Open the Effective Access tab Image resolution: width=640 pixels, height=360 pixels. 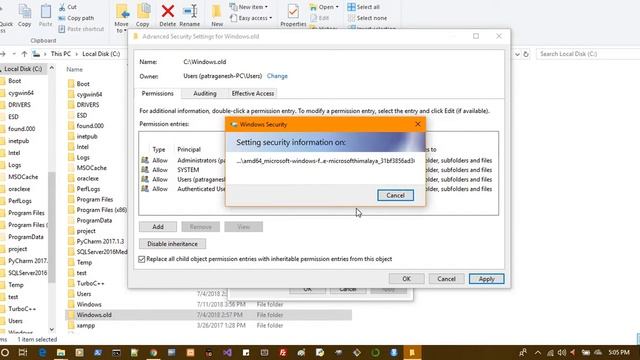tap(253, 93)
